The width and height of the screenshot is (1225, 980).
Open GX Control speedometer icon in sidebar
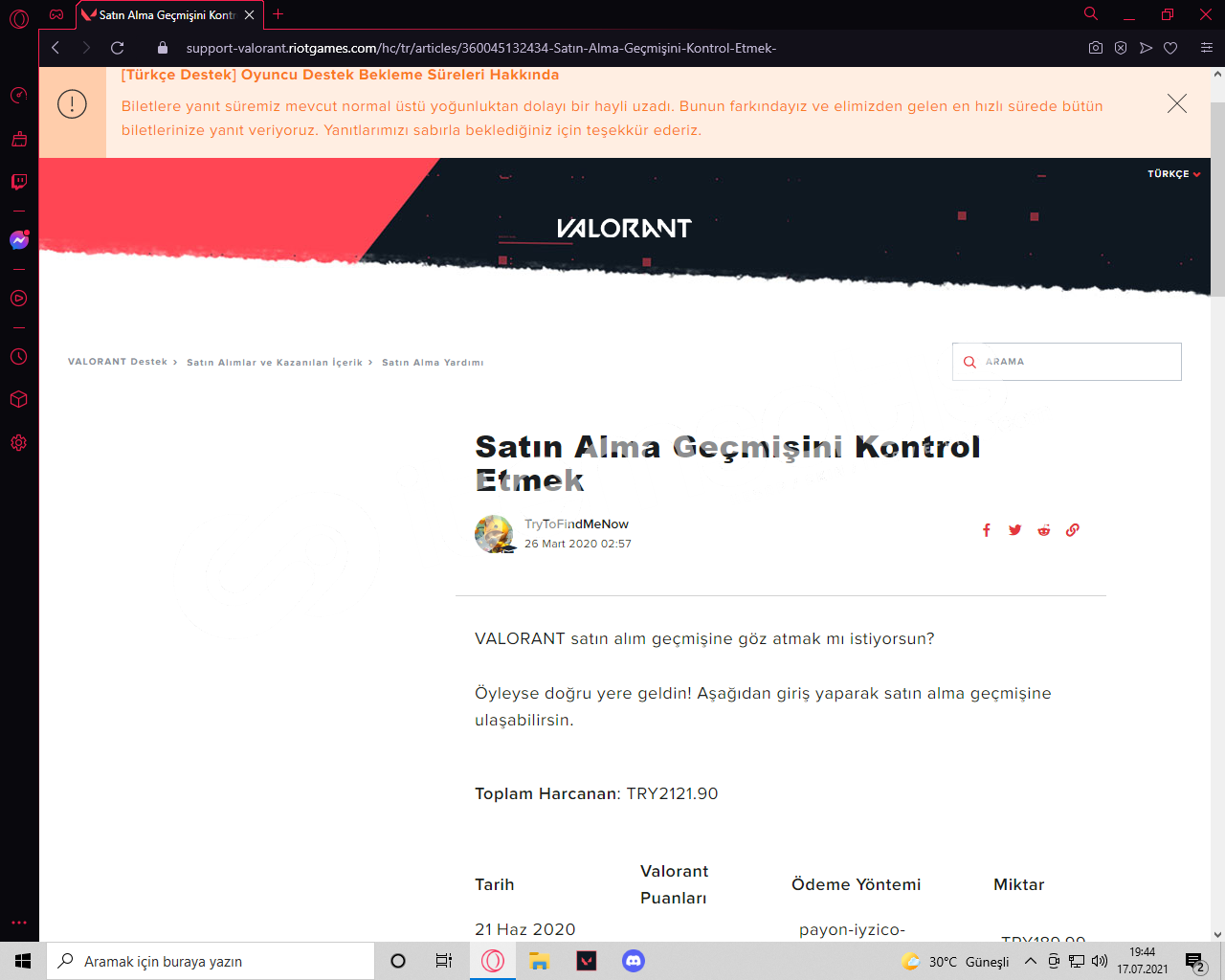pyautogui.click(x=19, y=95)
